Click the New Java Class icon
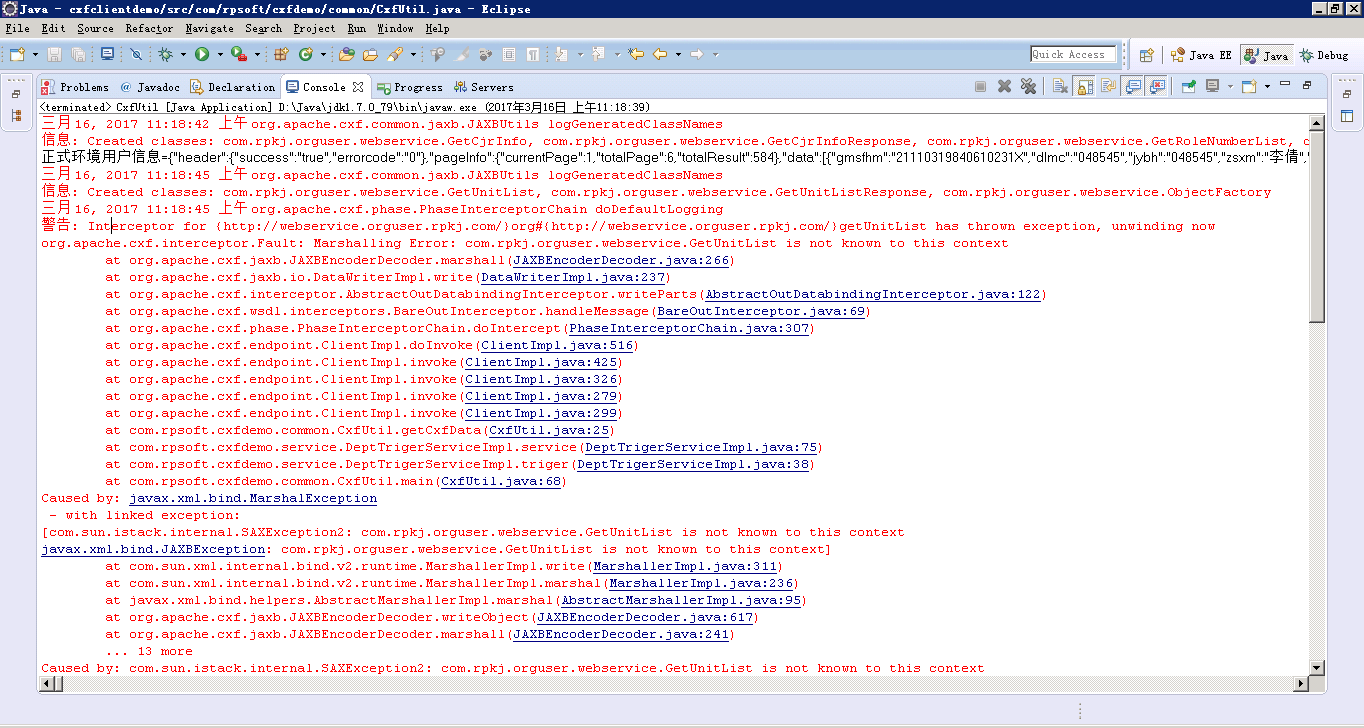The height and width of the screenshot is (728, 1364). 305,54
